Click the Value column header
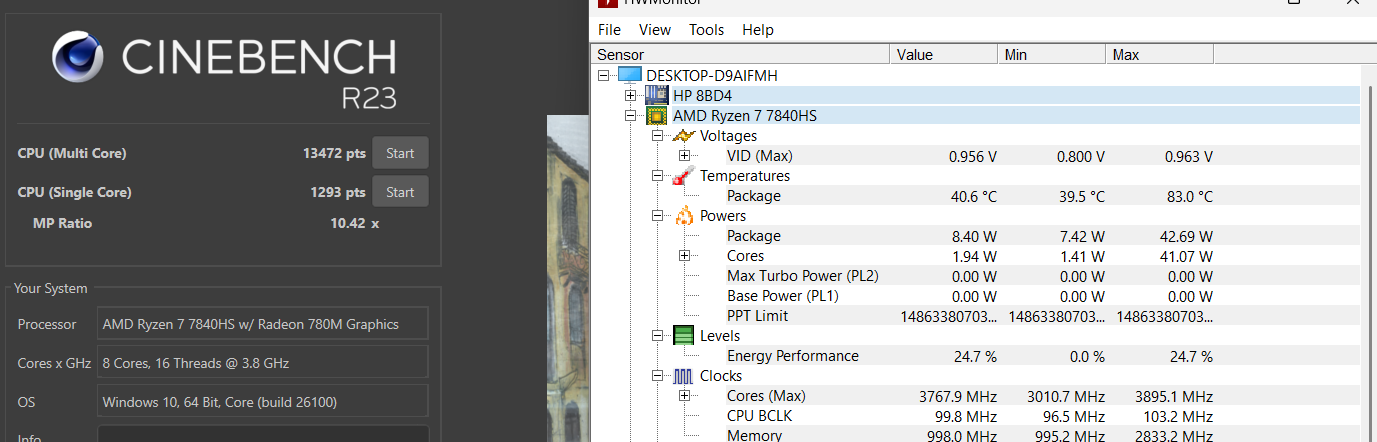 (x=944, y=55)
